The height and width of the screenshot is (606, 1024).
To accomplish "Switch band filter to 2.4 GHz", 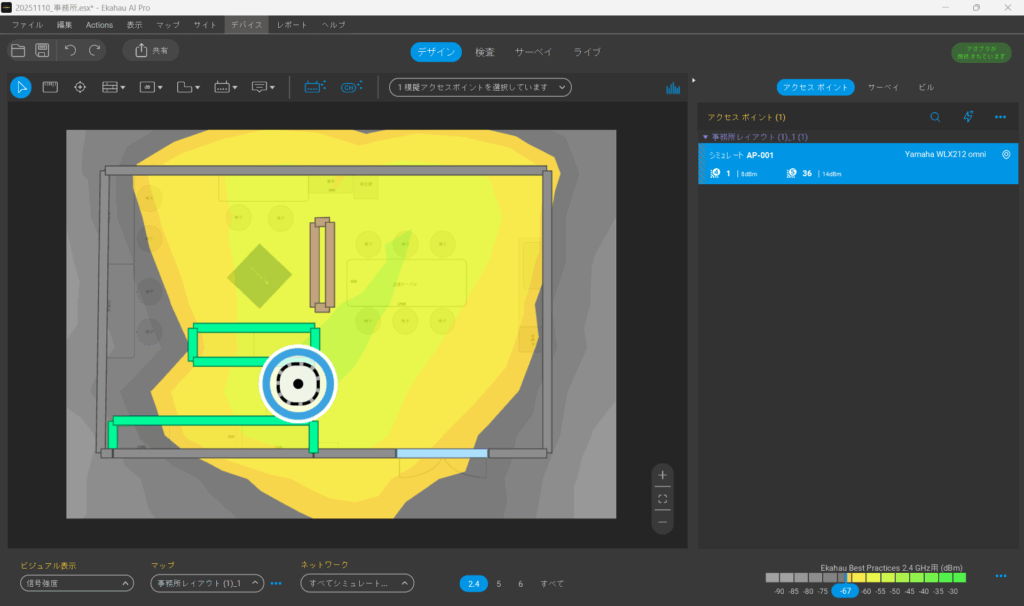I will click(x=474, y=583).
